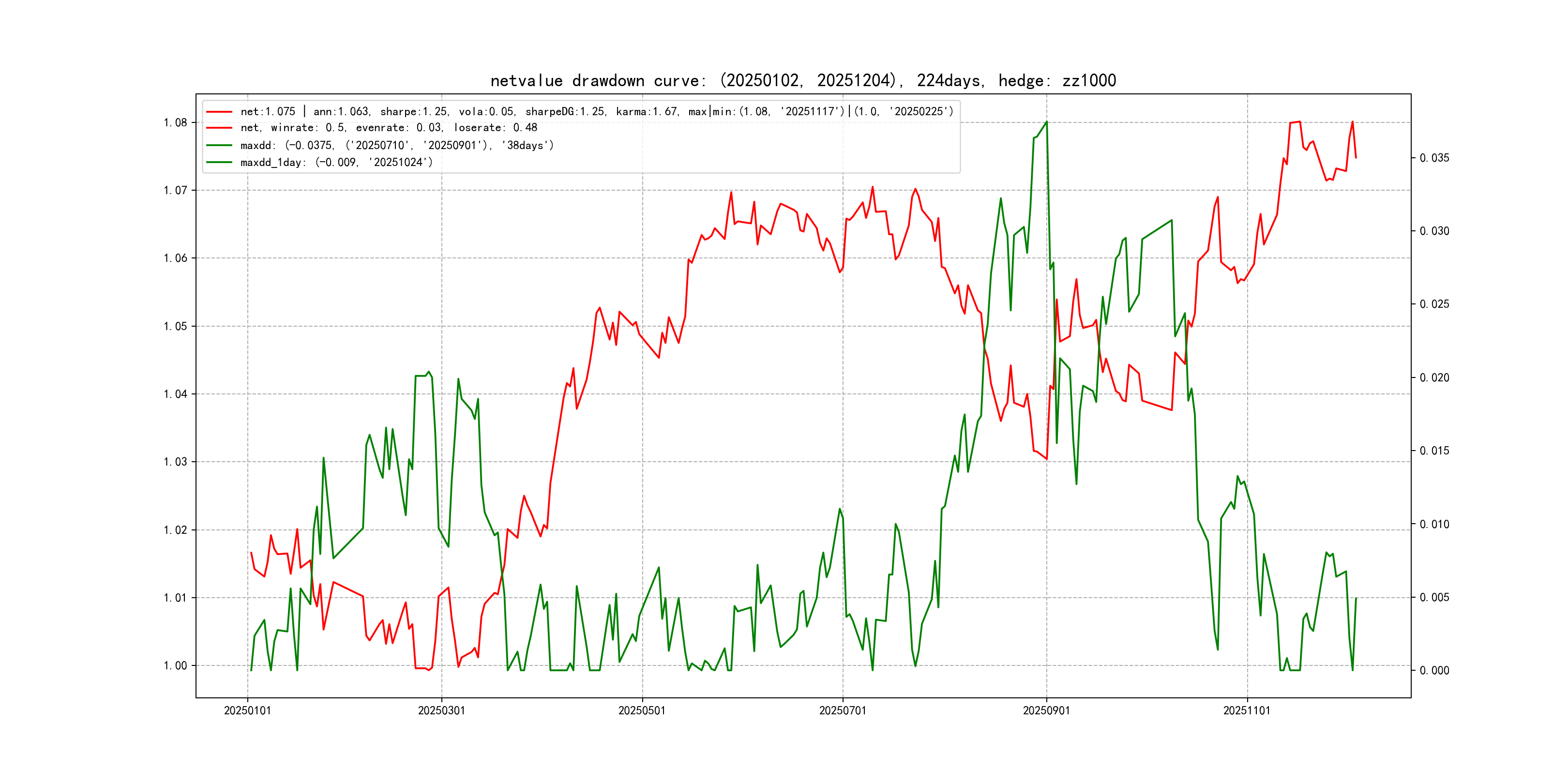Viewport: 1568px width, 784px height.
Task: Click the 1.00 left axis tick label
Action: (x=175, y=665)
